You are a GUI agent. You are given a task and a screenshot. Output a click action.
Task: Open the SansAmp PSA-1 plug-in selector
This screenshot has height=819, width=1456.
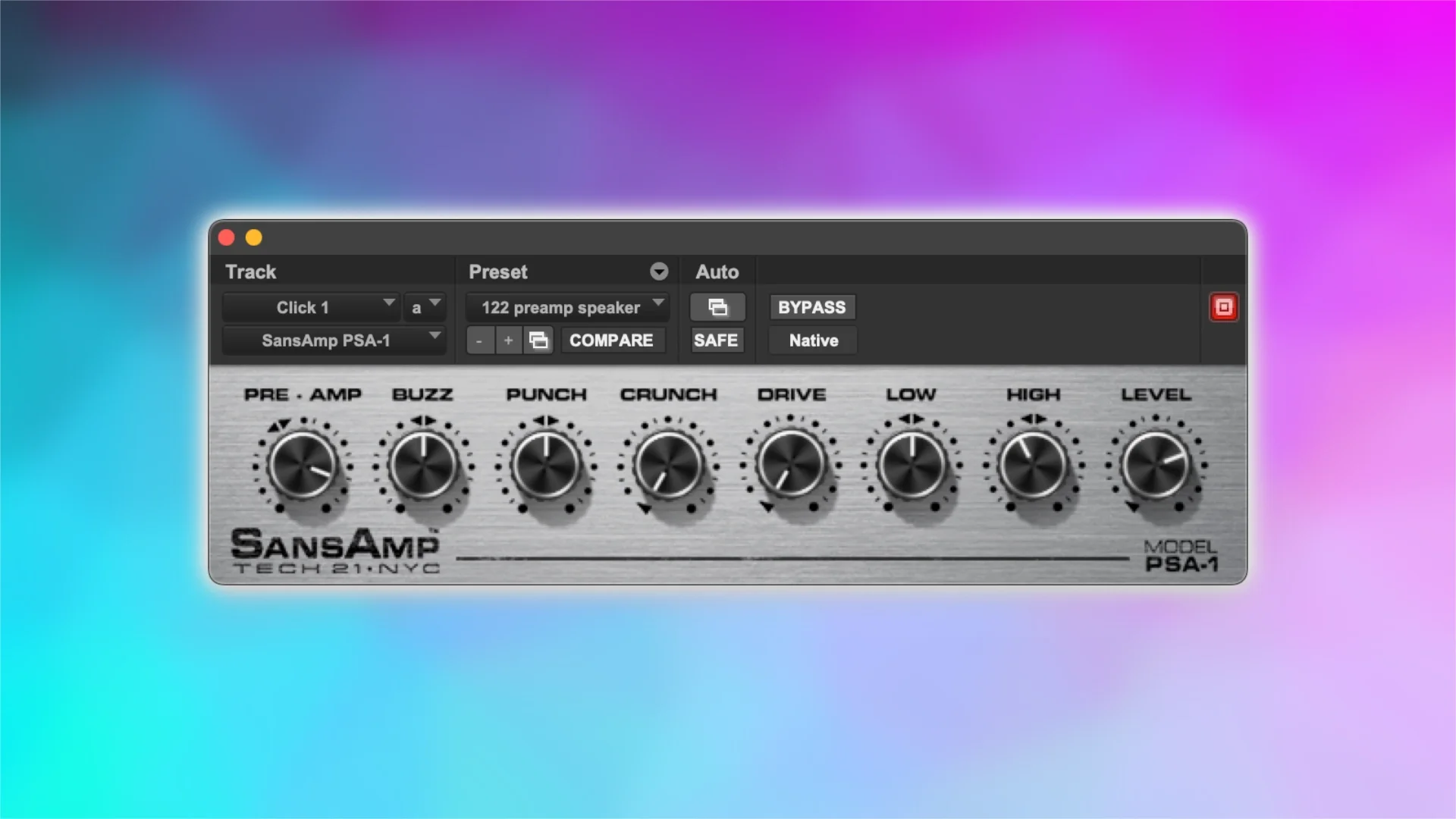(x=334, y=340)
